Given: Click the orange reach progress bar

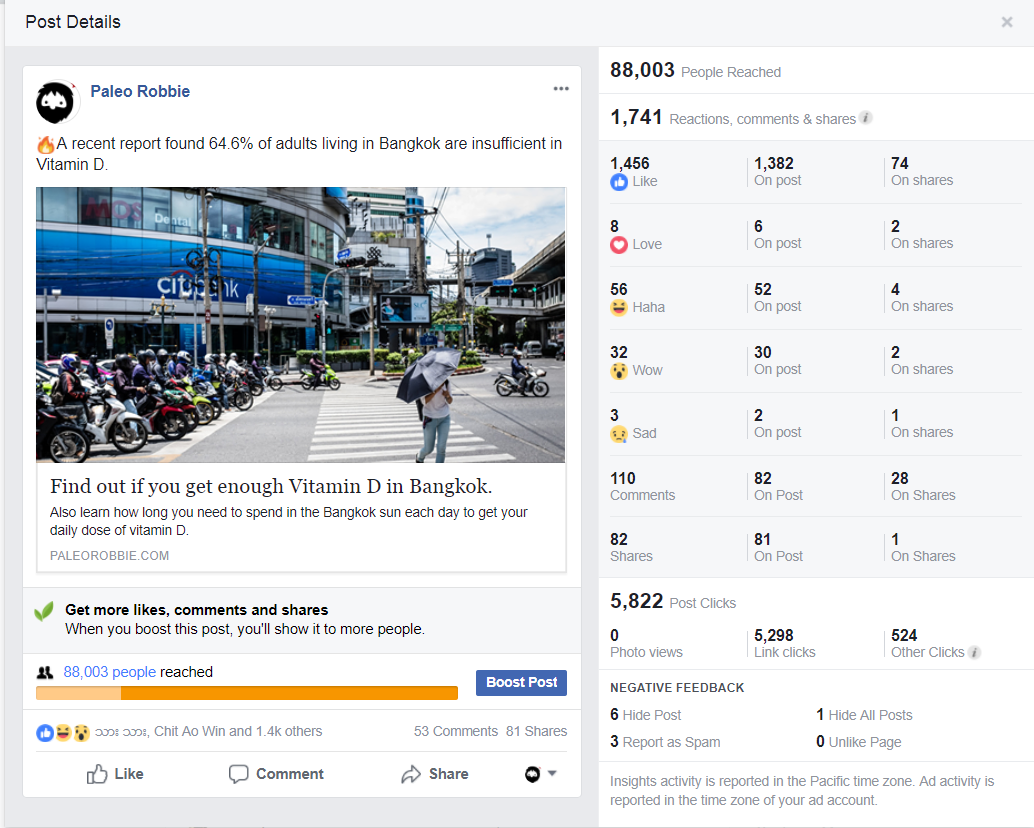Looking at the screenshot, I should [x=247, y=693].
